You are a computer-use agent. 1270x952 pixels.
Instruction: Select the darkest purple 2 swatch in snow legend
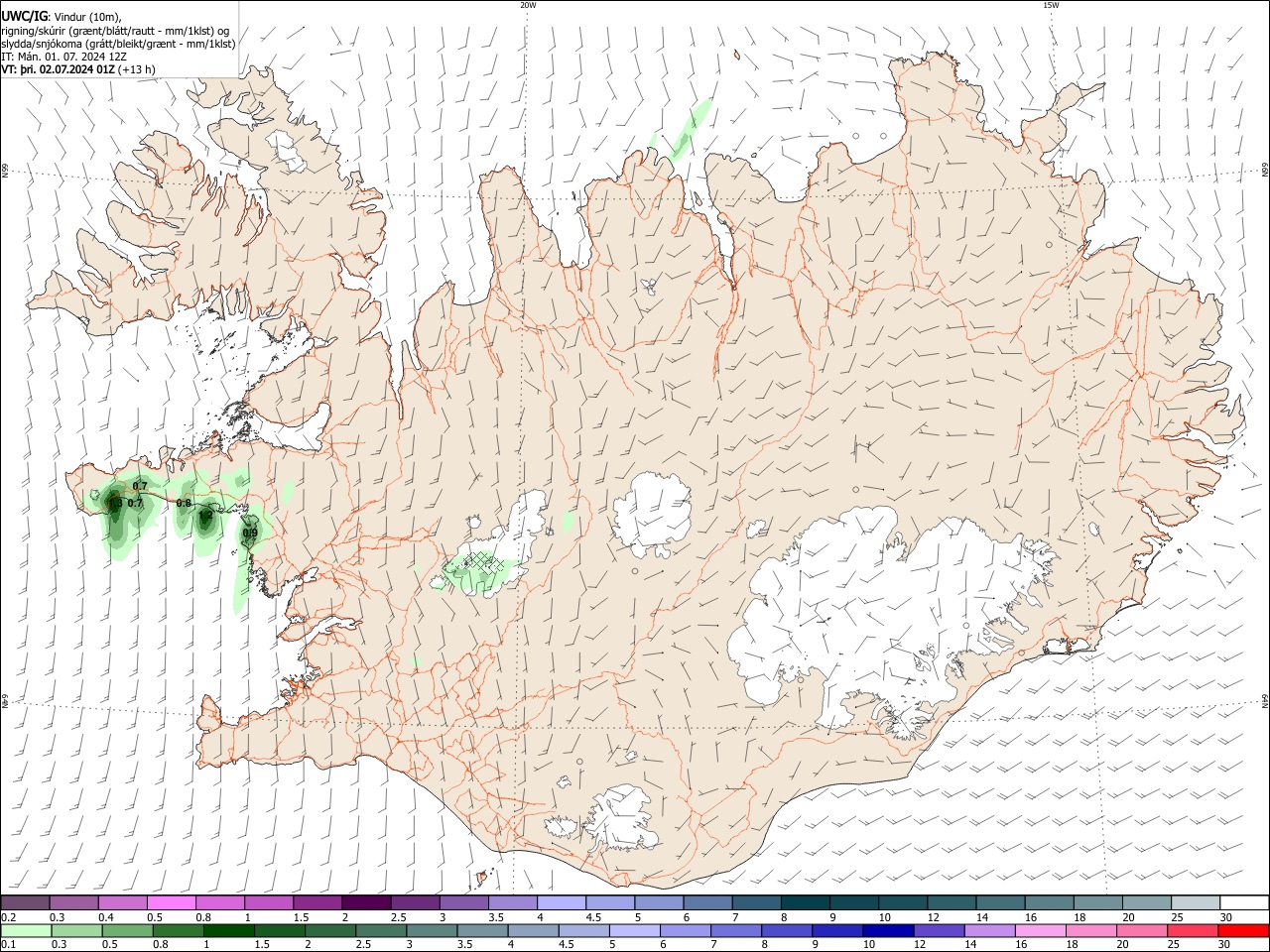(365, 902)
